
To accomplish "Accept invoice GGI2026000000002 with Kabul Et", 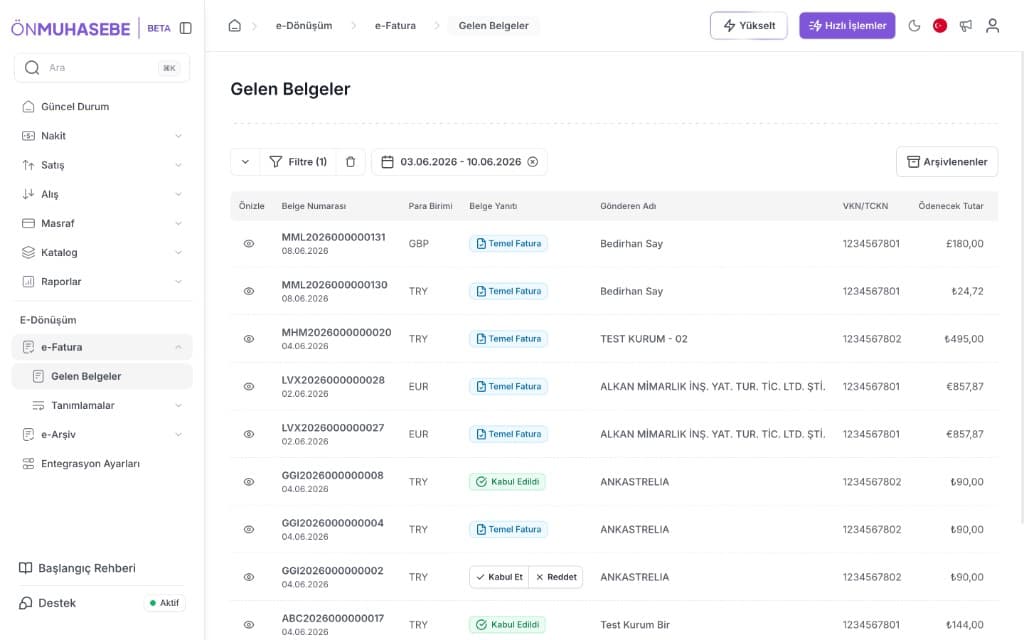I will tap(500, 577).
